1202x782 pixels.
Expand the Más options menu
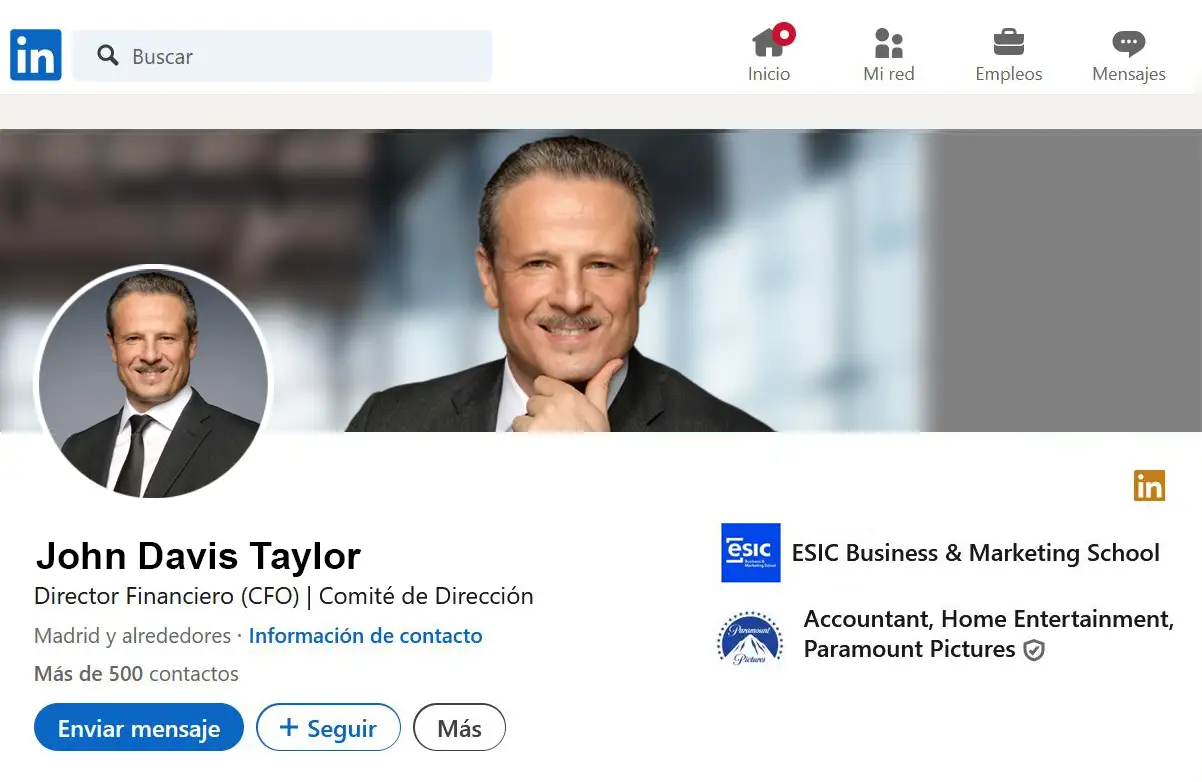click(459, 728)
